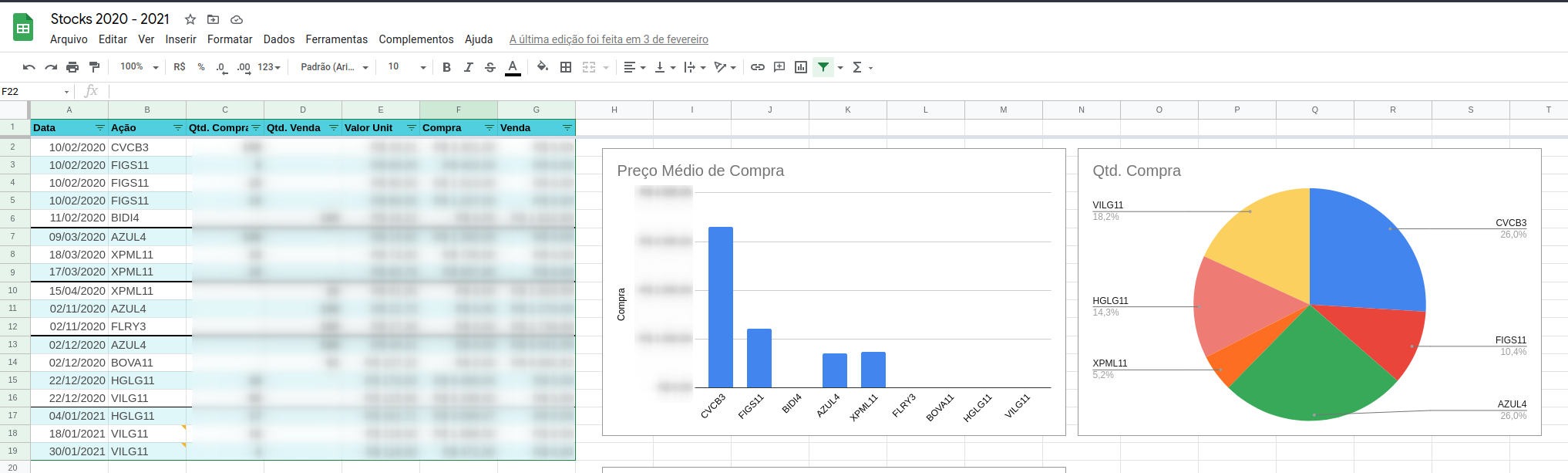1568x473 pixels.
Task: Insert chart icon in toolbar
Action: 801,67
